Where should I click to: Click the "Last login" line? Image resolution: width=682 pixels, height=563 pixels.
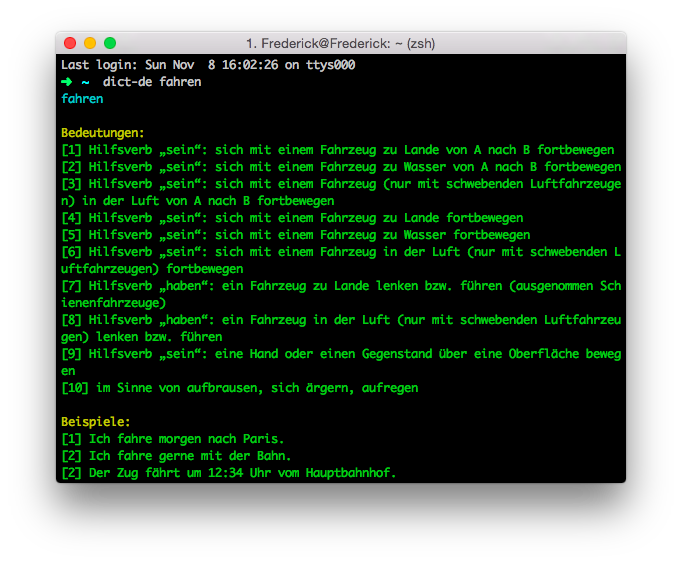(x=208, y=65)
